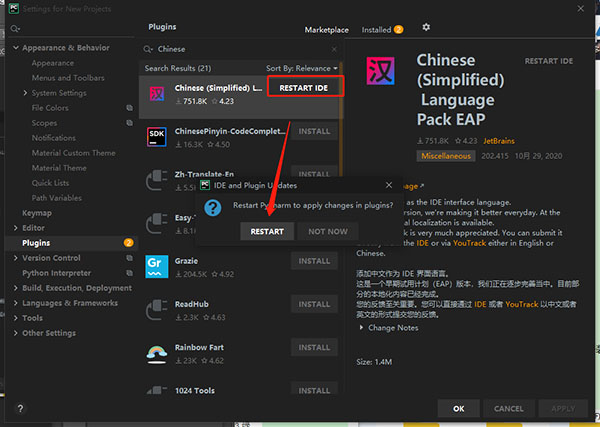Image resolution: width=600 pixels, height=427 pixels.
Task: Switch to the Installed tab
Action: point(382,30)
